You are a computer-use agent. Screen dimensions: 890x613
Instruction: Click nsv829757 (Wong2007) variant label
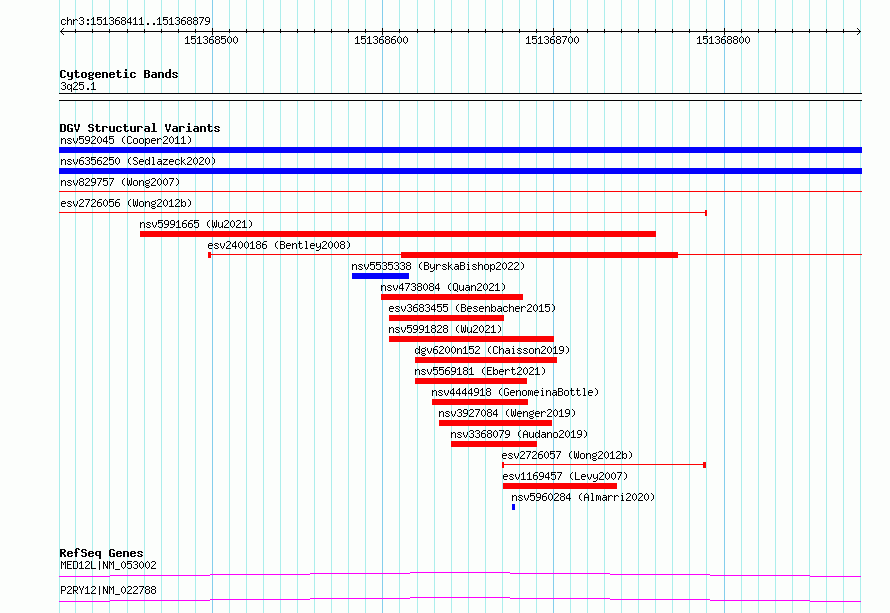(120, 182)
